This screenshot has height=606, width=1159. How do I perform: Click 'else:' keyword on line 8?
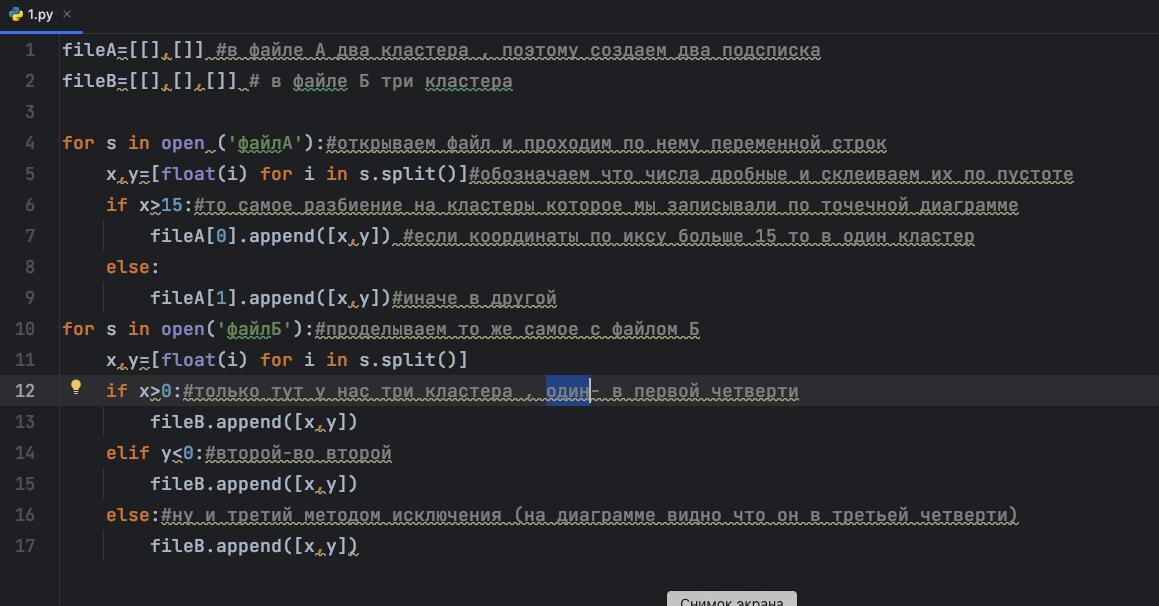point(133,267)
